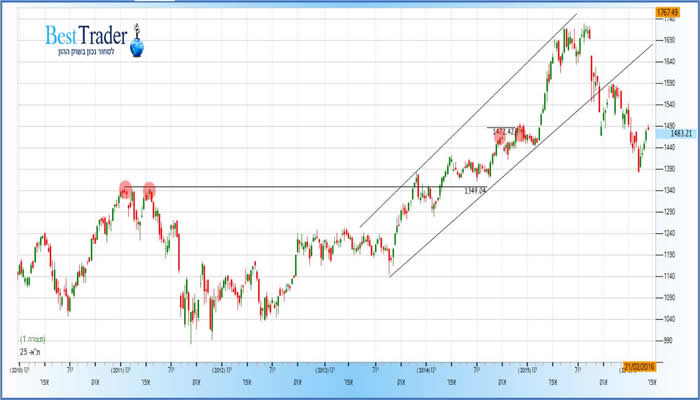Click the 1690 tick on the price axis
This screenshot has height=400, width=700.
667,40
